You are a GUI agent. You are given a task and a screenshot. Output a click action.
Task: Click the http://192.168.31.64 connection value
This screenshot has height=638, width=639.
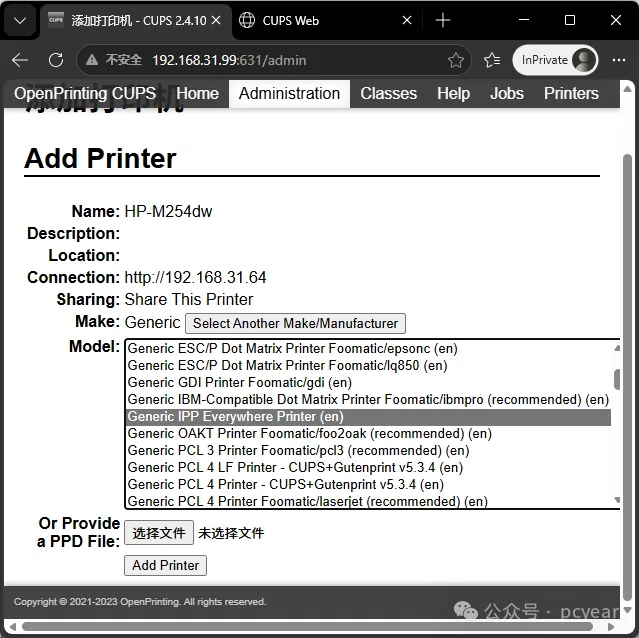195,277
